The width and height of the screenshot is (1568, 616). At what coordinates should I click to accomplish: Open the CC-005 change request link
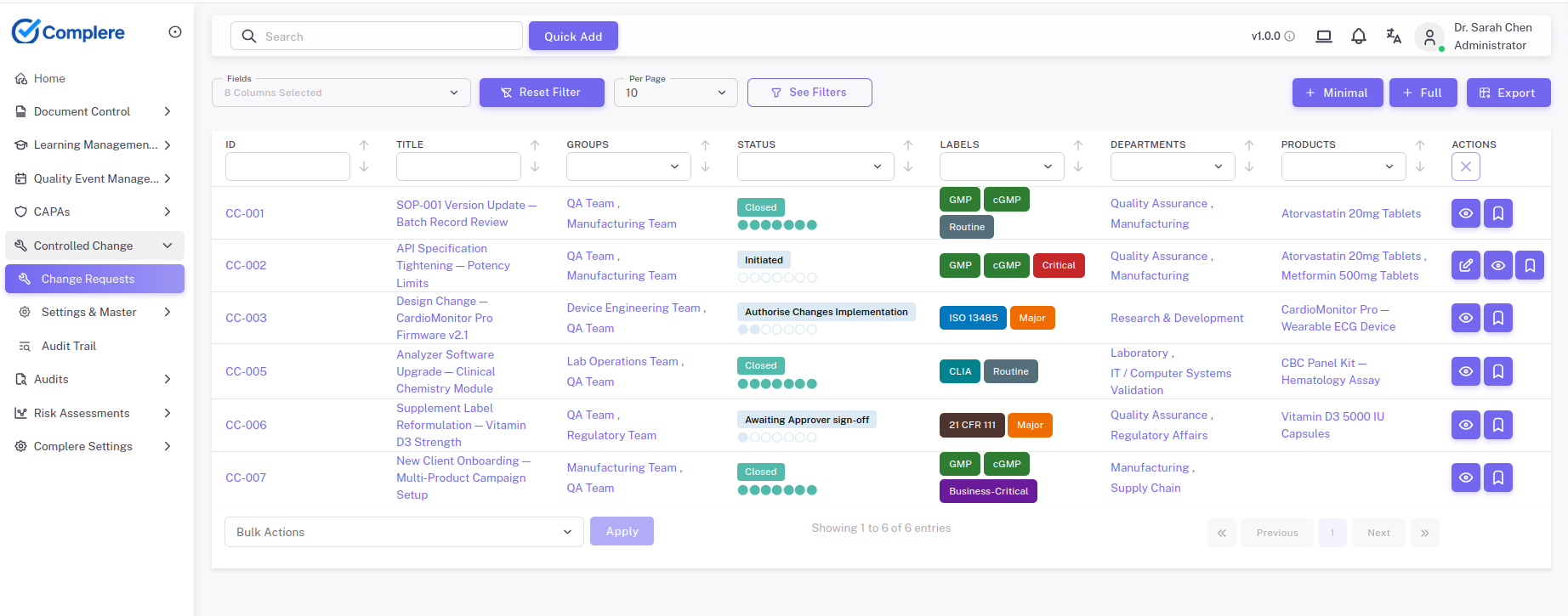click(x=246, y=371)
